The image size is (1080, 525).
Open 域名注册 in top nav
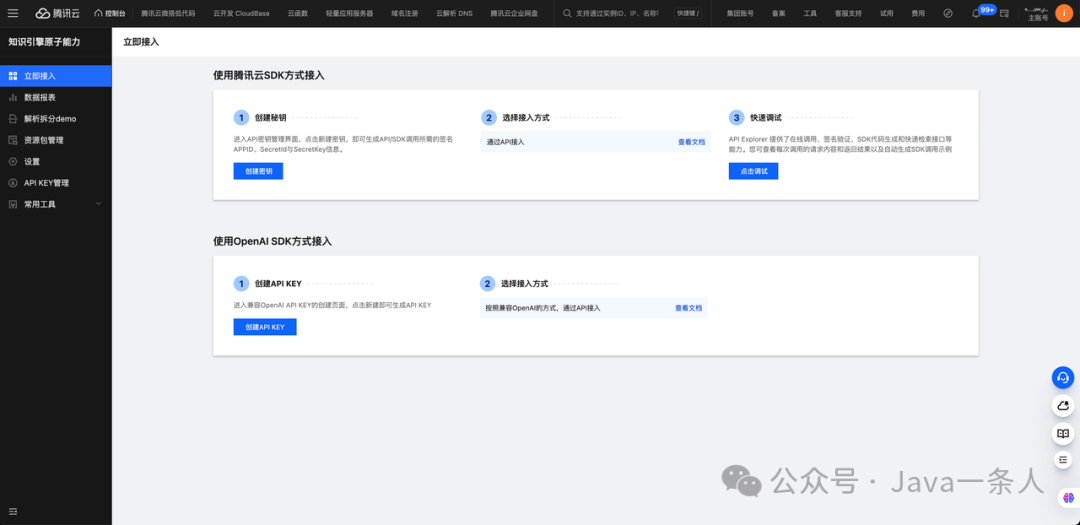404,13
